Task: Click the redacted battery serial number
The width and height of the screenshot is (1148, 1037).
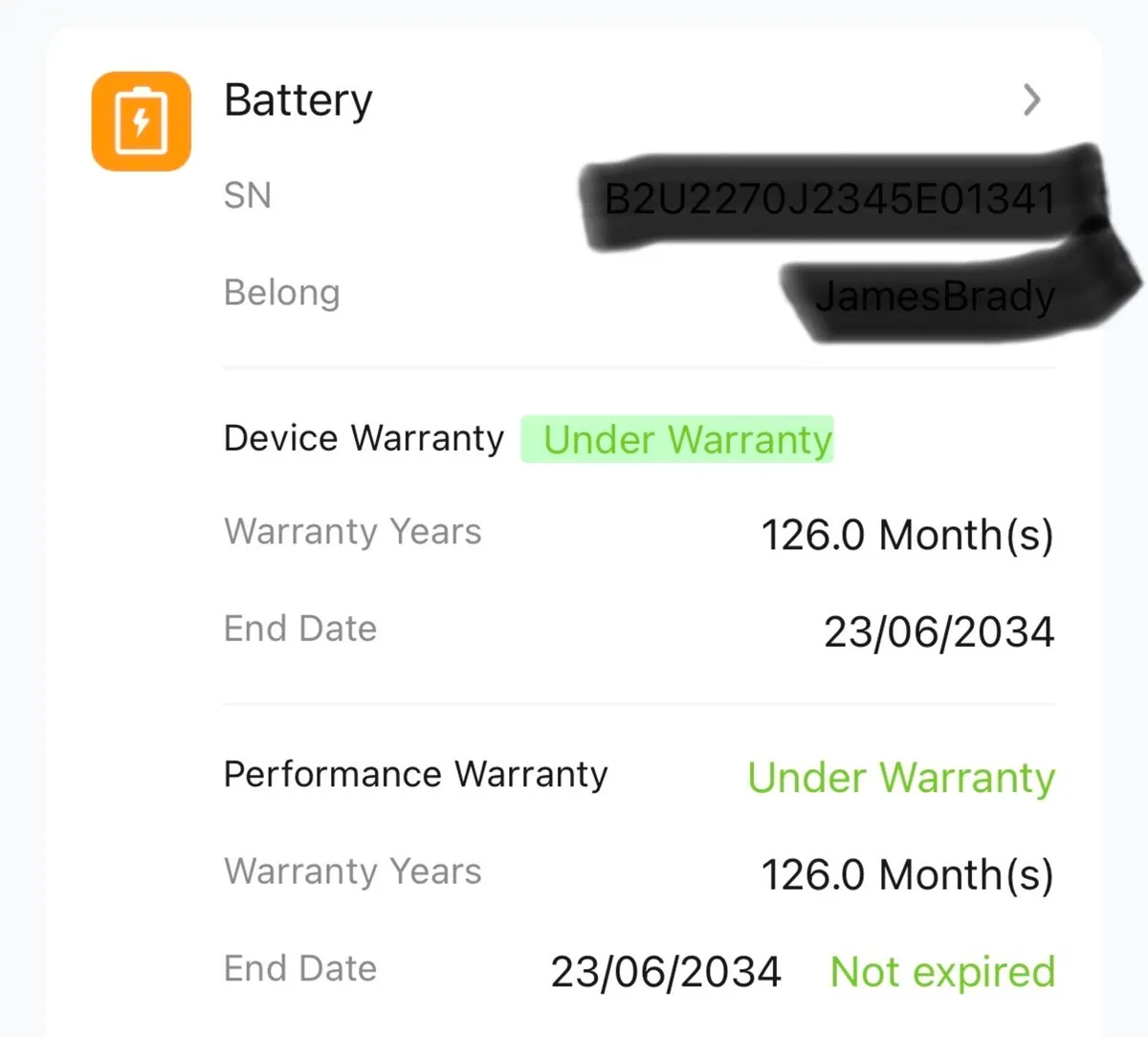Action: coord(830,200)
